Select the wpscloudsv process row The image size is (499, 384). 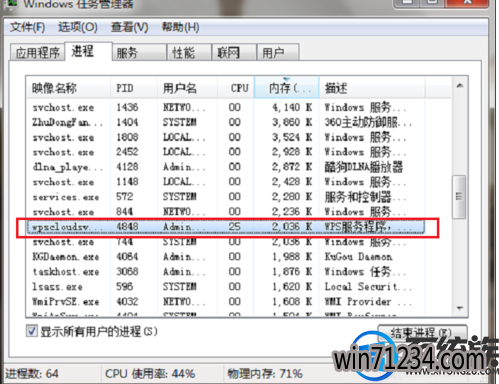[x=225, y=227]
